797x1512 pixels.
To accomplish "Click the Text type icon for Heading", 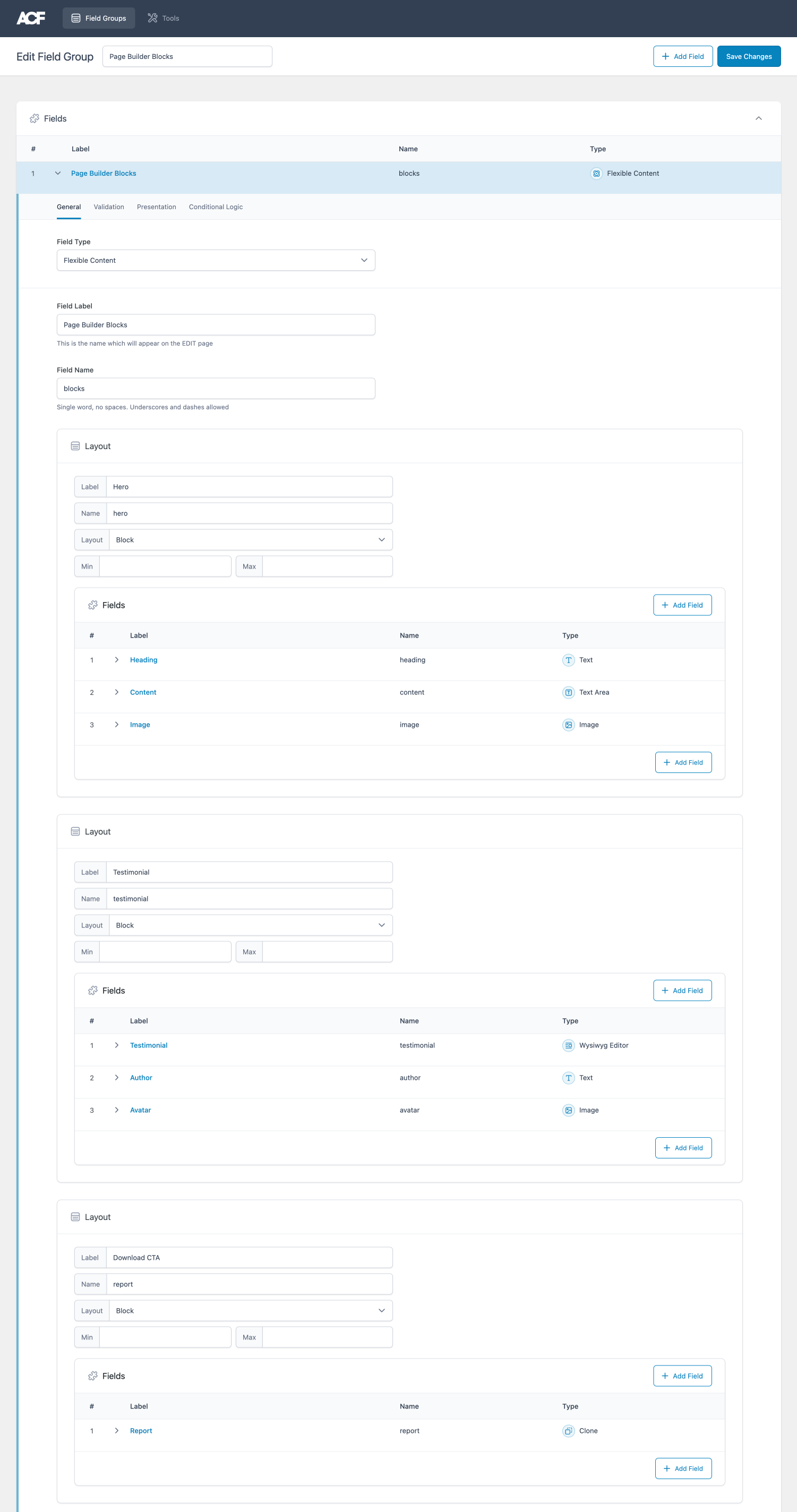I will [568, 660].
